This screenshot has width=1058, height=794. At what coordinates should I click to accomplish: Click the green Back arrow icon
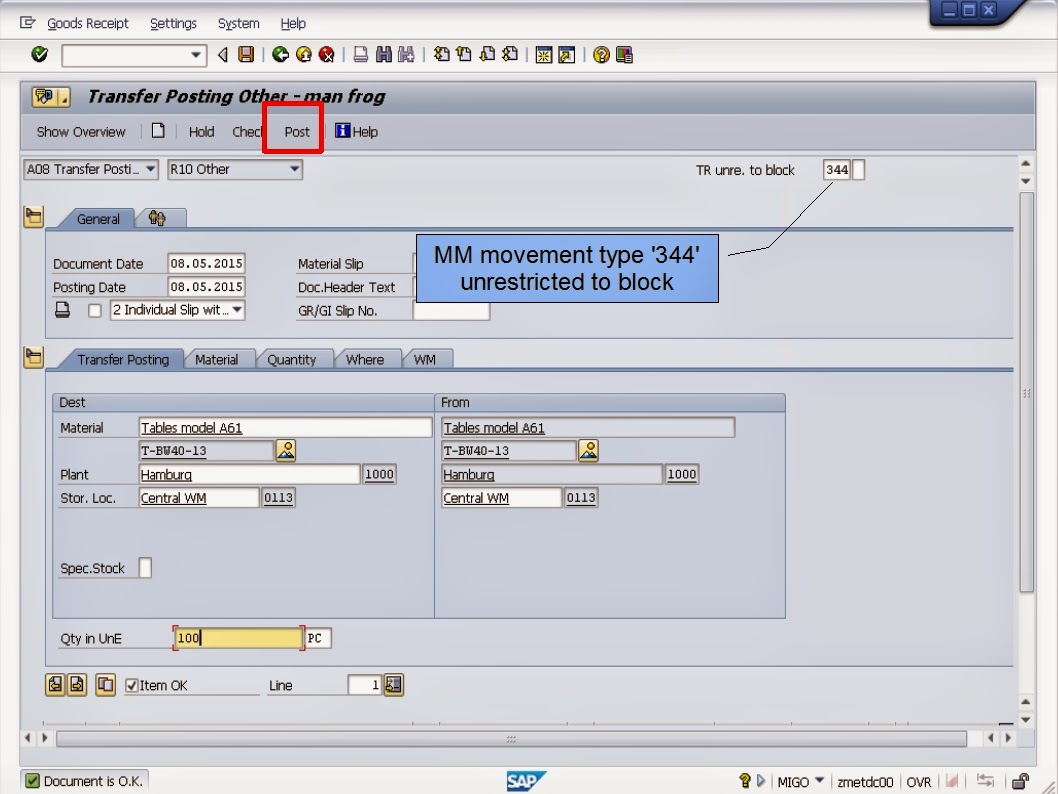pyautogui.click(x=282, y=55)
